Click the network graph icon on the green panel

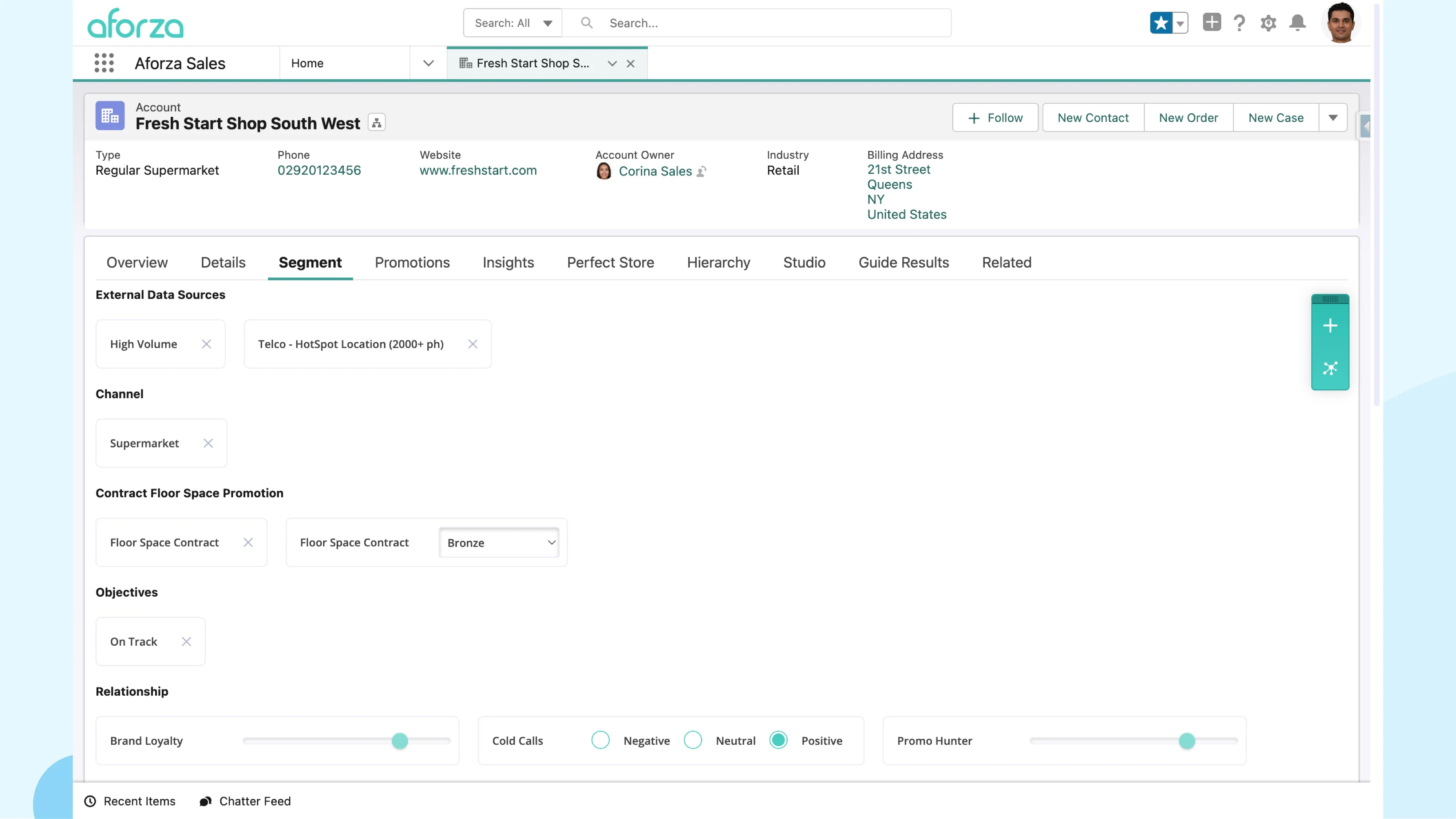coord(1330,368)
